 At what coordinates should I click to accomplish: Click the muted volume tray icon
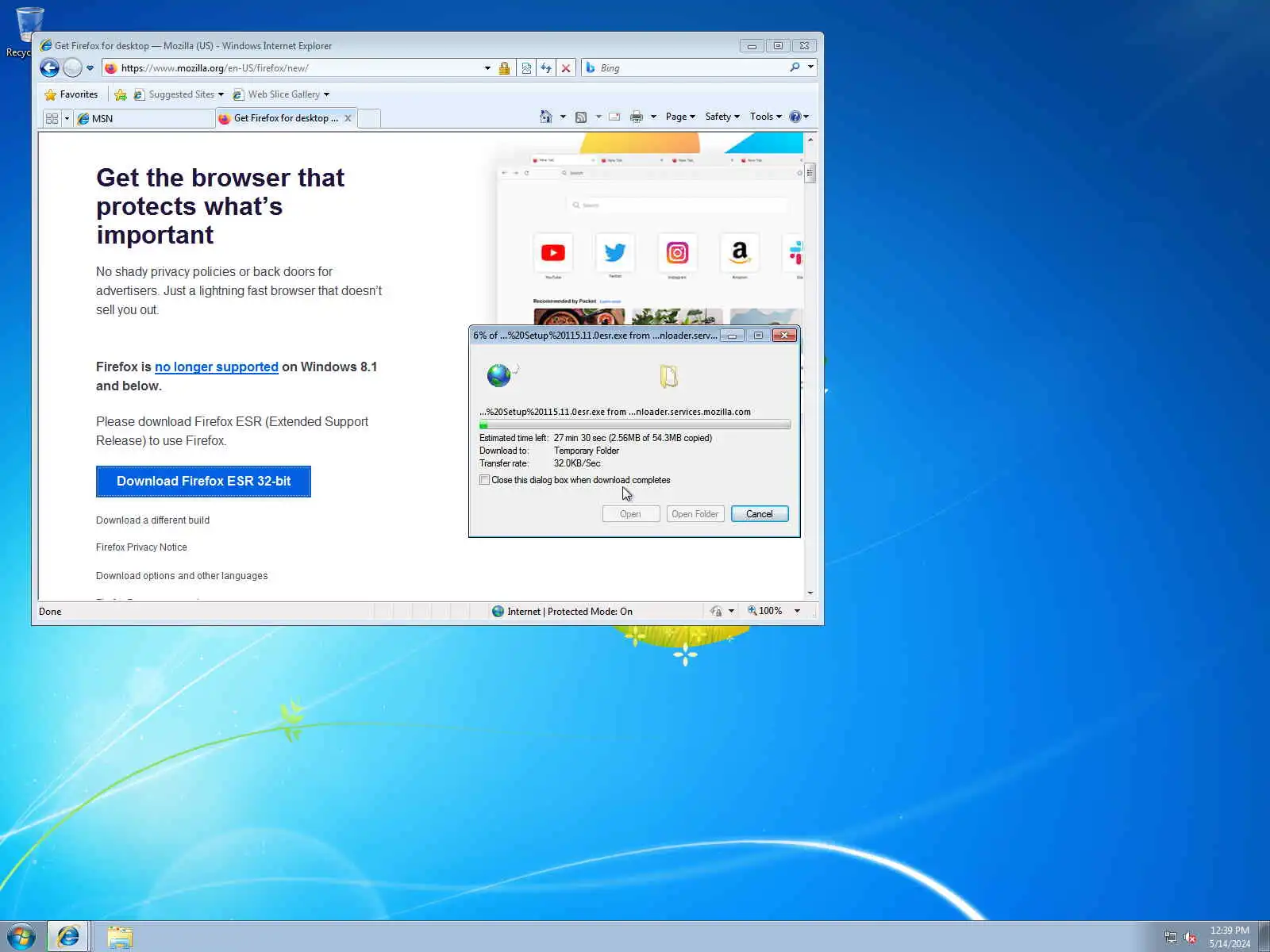1191,937
